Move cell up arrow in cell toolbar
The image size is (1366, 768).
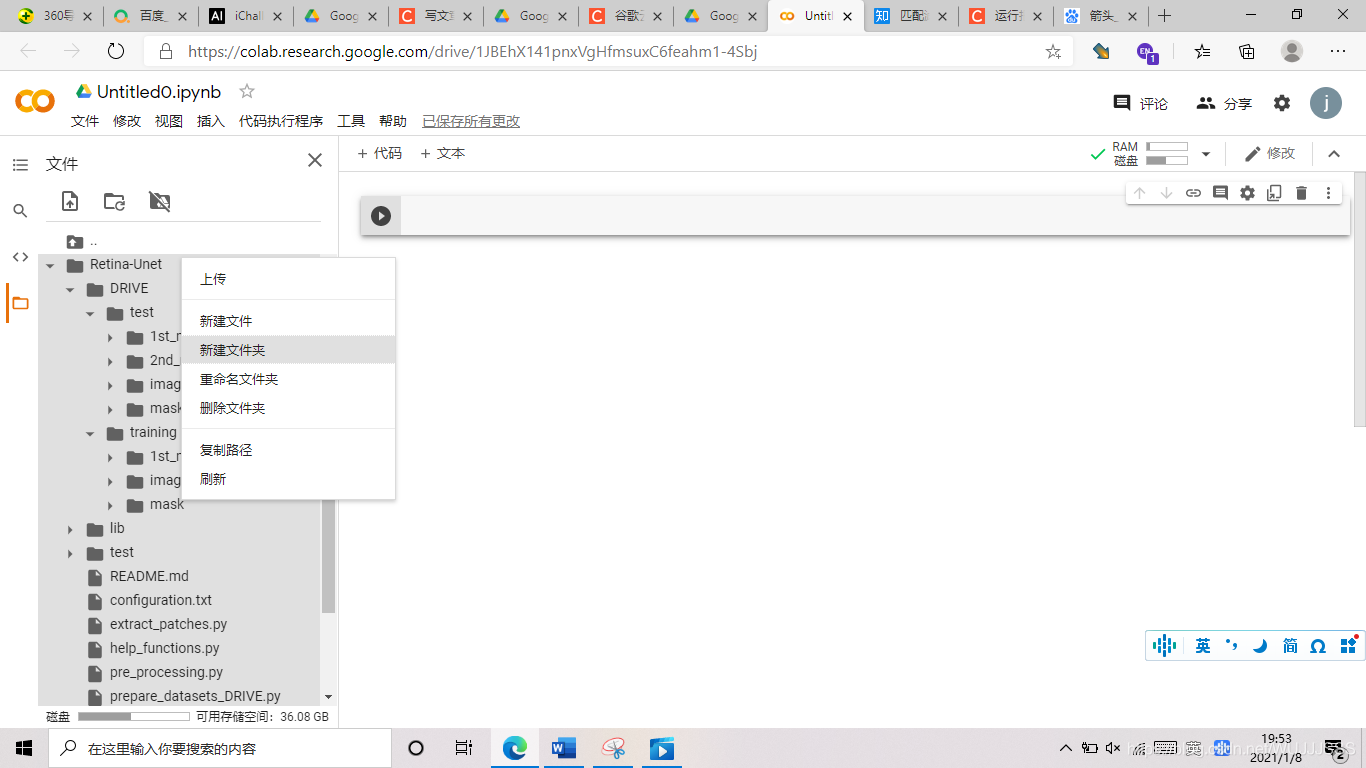click(1139, 193)
